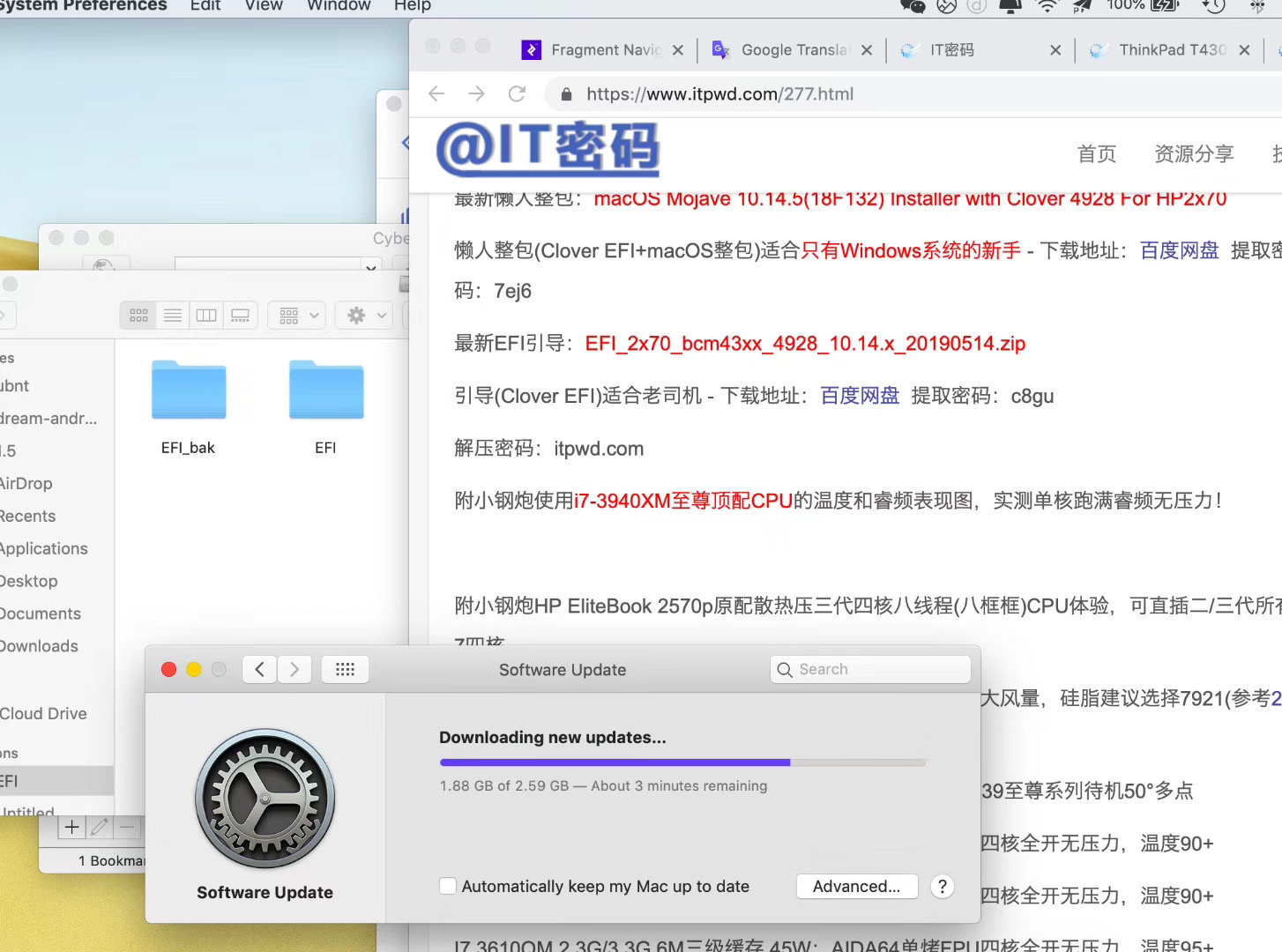Open the Edit menu
1282x952 pixels.
point(205,5)
